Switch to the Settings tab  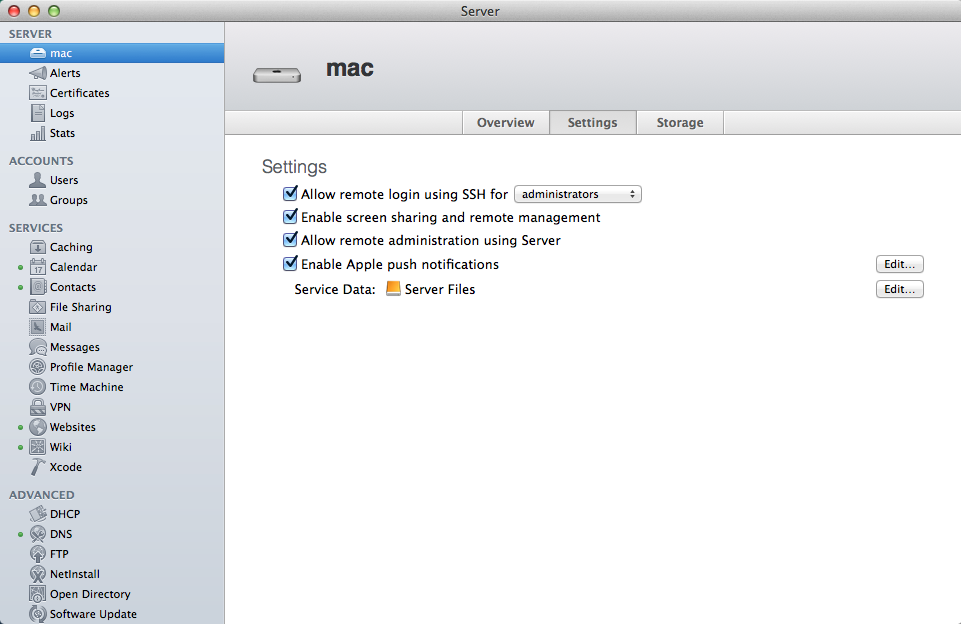coord(593,123)
